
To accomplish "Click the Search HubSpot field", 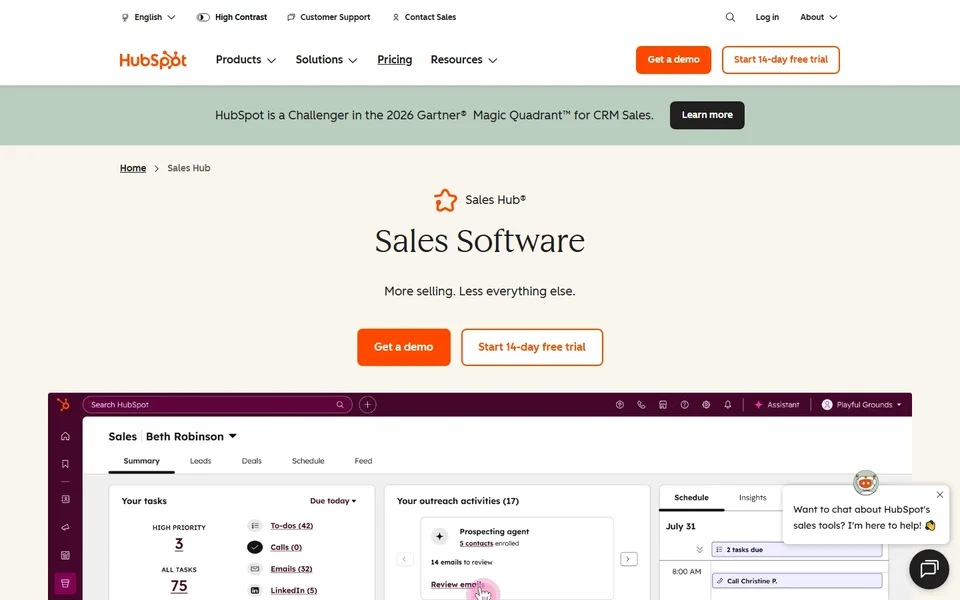I will 217,405.
